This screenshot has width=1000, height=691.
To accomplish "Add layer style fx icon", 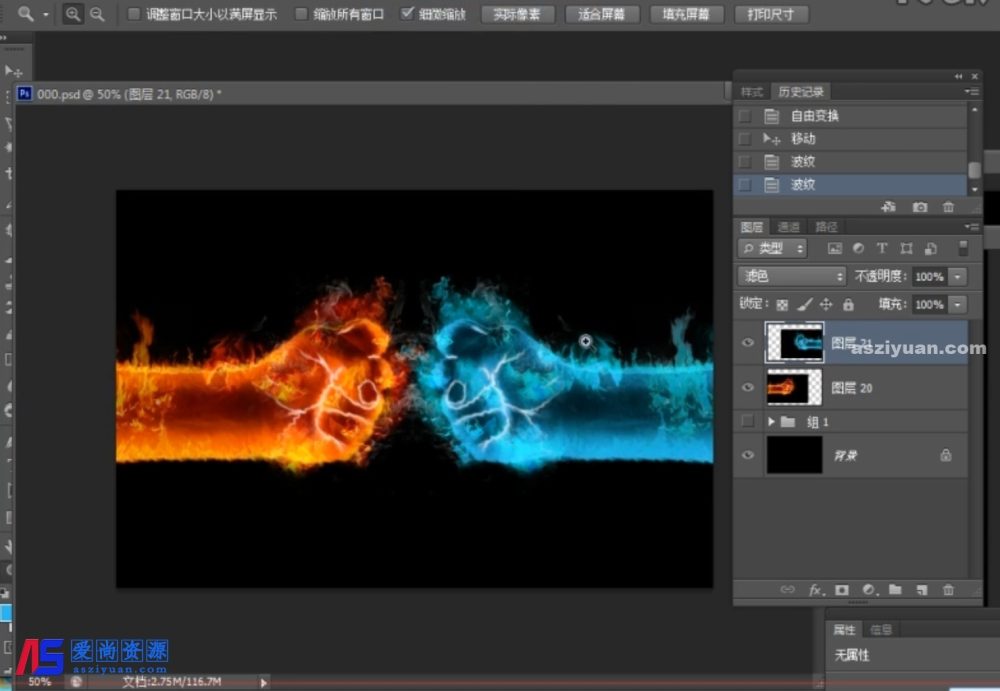I will tap(816, 590).
